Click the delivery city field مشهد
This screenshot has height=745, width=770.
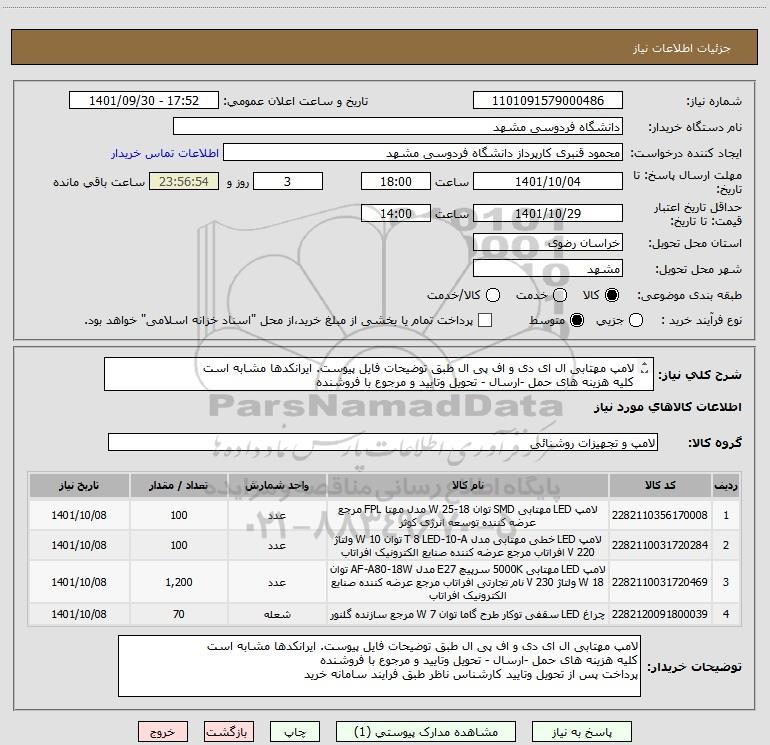tap(548, 269)
